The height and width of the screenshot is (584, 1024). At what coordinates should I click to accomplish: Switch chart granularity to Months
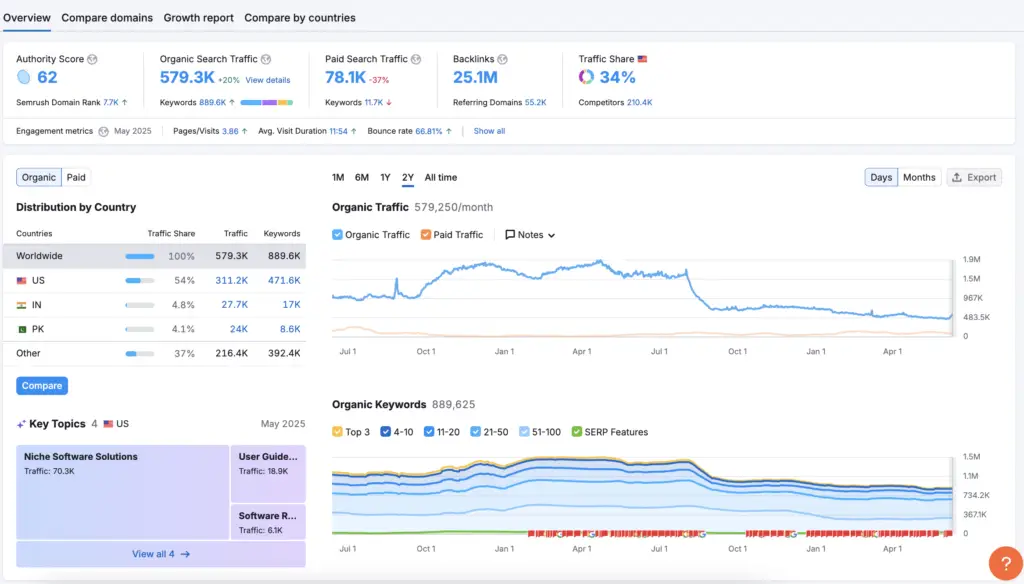tap(919, 178)
